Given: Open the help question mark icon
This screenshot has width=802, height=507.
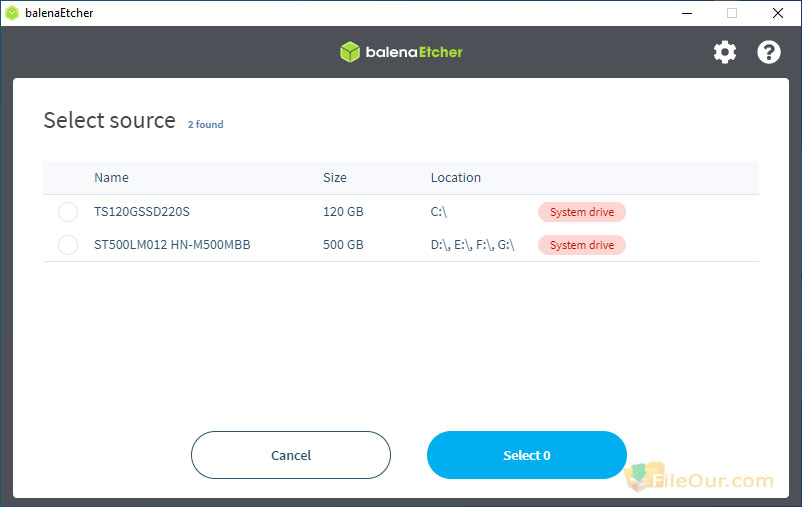Looking at the screenshot, I should [769, 52].
